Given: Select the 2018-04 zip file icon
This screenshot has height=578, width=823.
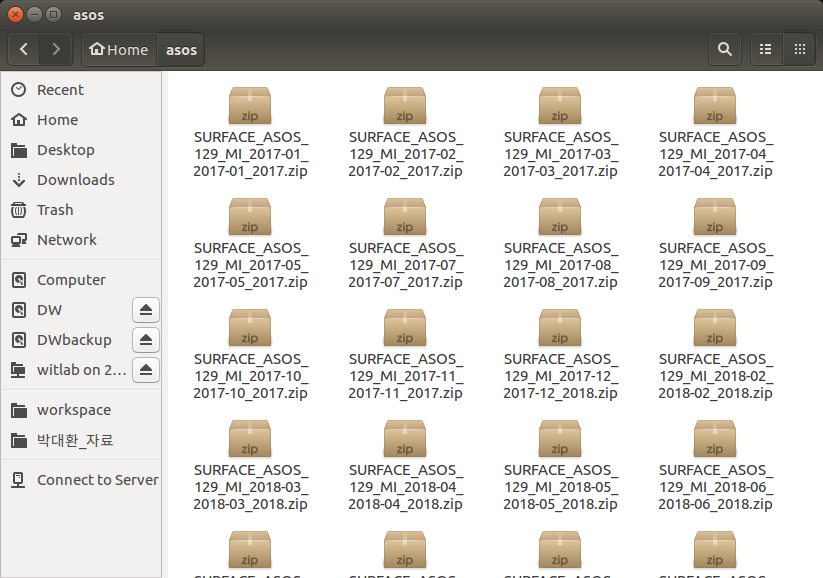Looking at the screenshot, I should (x=405, y=438).
